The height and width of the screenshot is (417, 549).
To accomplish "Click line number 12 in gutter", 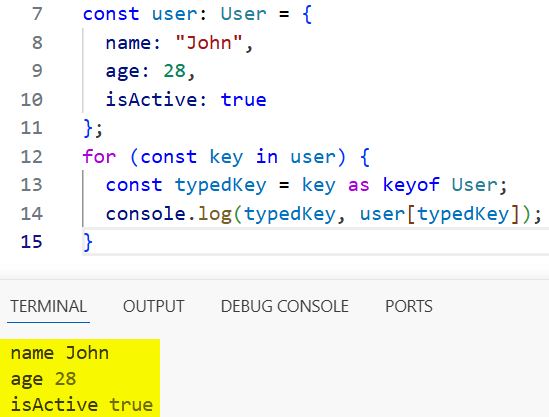I will click(32, 157).
